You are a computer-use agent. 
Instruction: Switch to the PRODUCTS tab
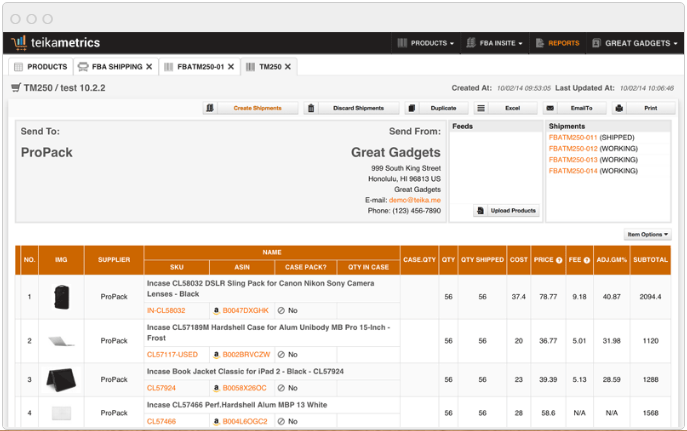click(x=41, y=67)
